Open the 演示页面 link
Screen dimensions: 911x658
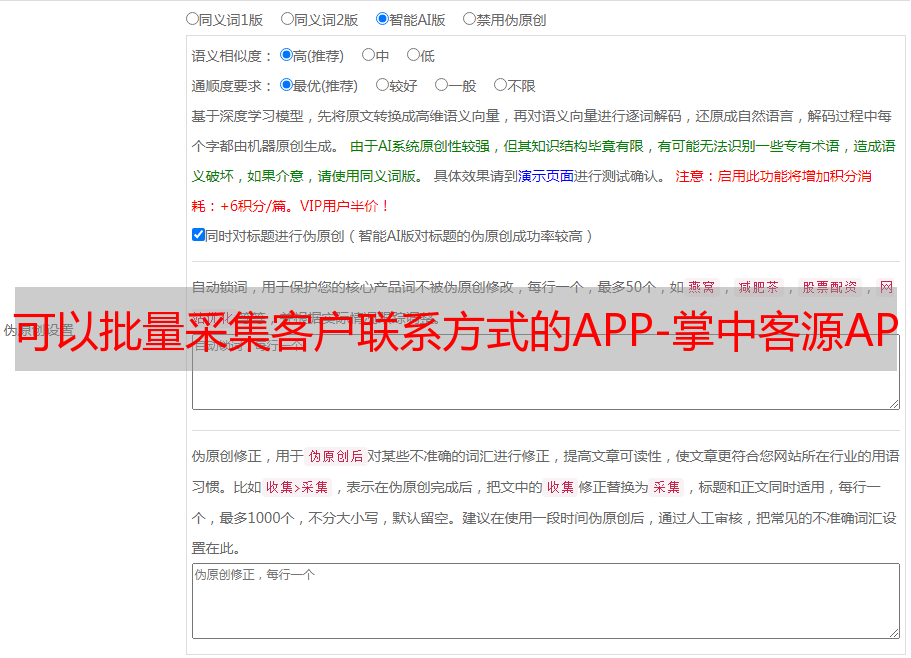[545, 176]
